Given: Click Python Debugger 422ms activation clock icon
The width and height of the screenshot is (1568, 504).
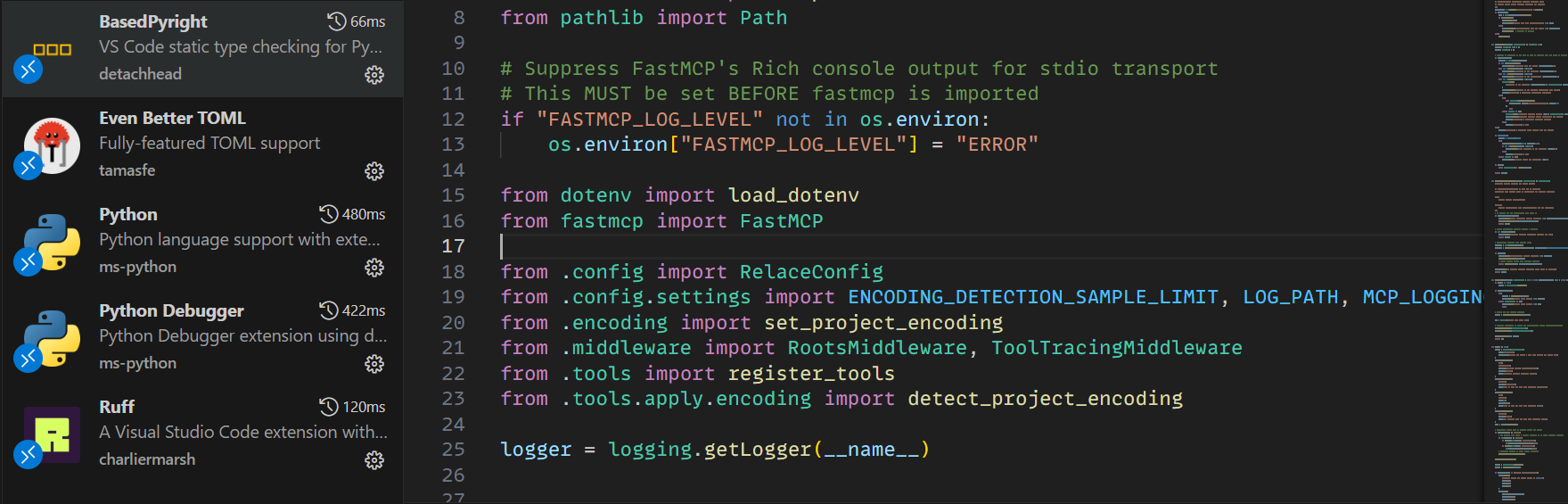Looking at the screenshot, I should pyautogui.click(x=329, y=310).
